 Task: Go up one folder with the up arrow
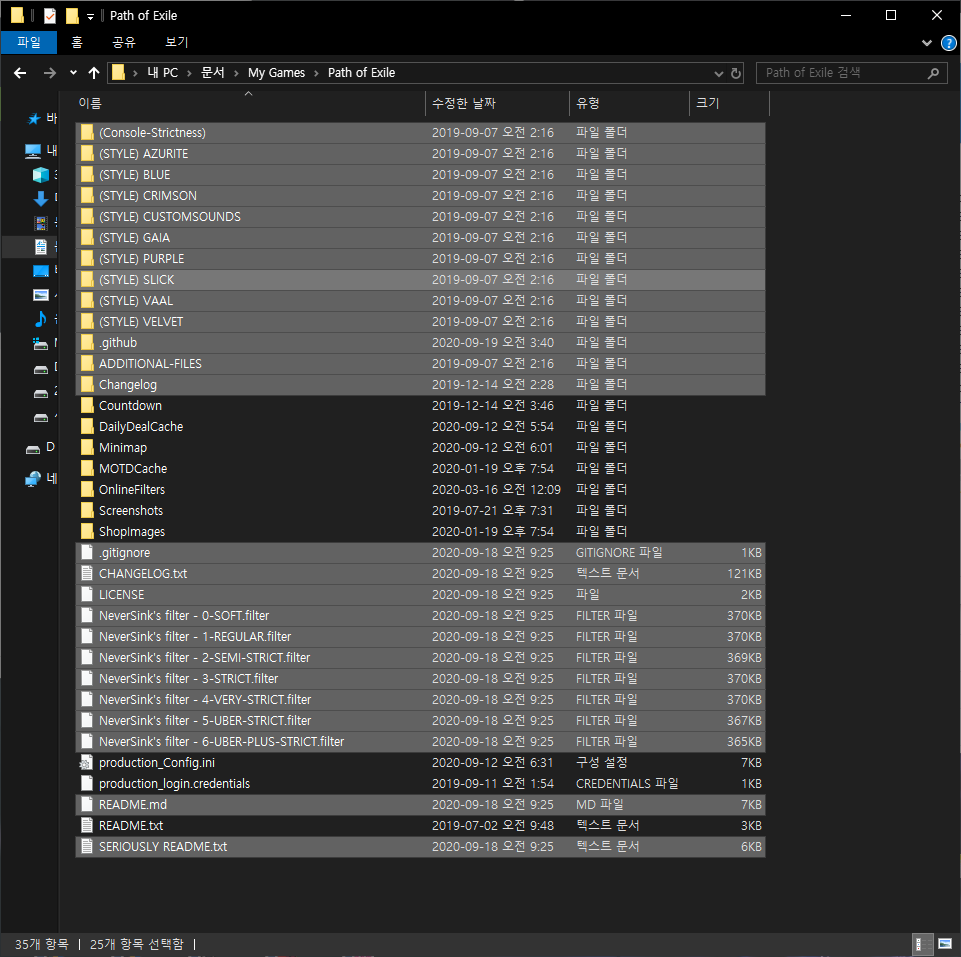point(94,73)
